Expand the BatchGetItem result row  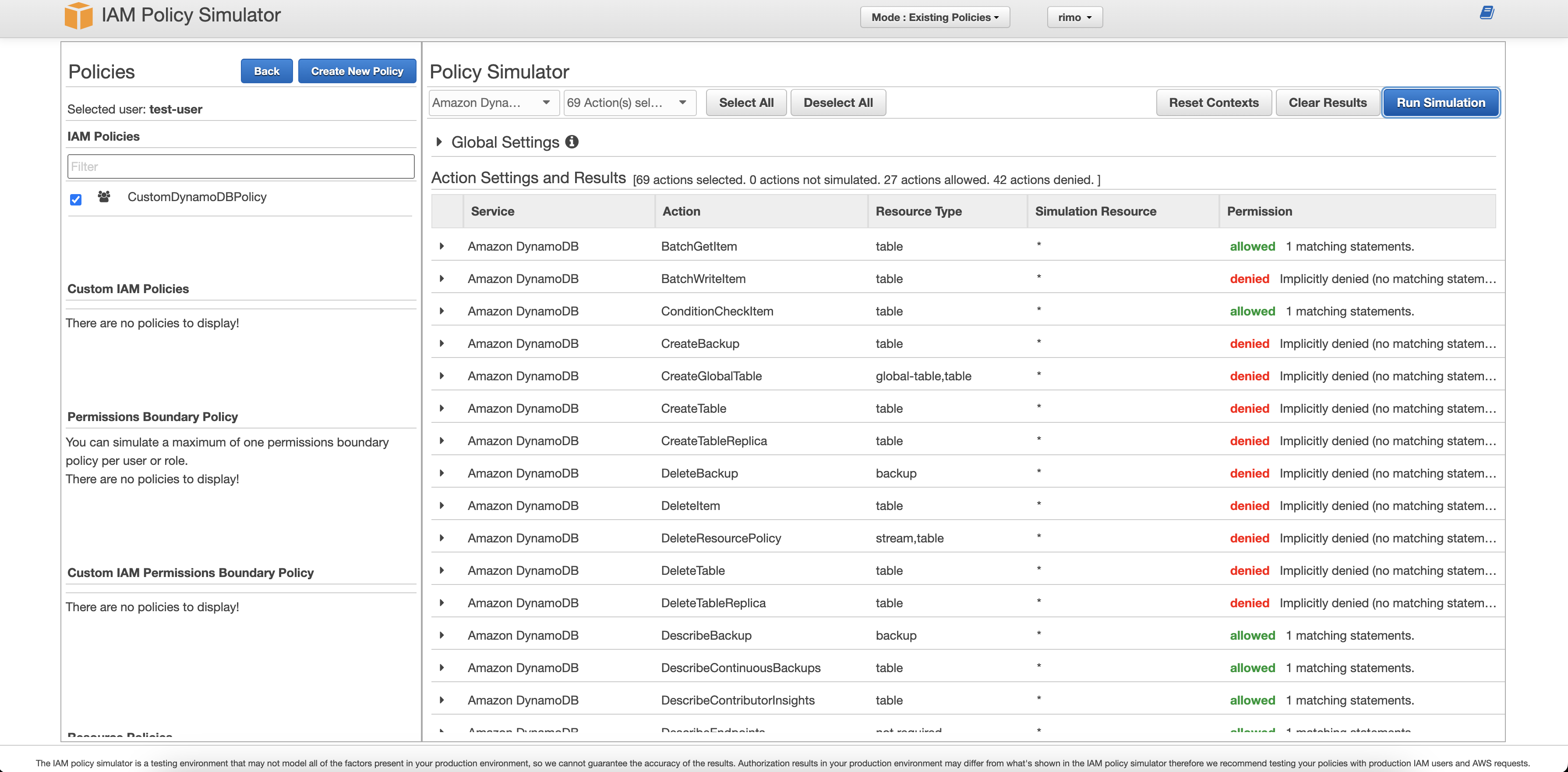tap(442, 246)
